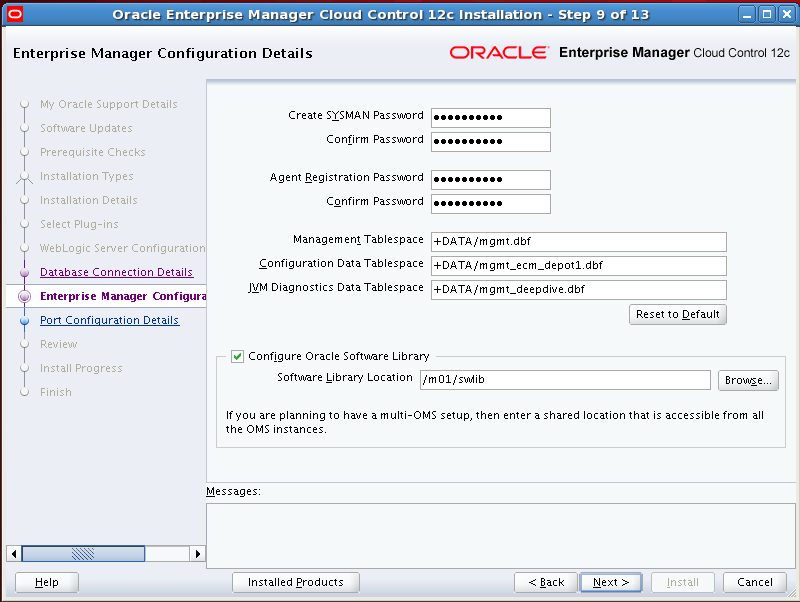Open Browse for software library location
This screenshot has width=800, height=602.
click(x=748, y=380)
